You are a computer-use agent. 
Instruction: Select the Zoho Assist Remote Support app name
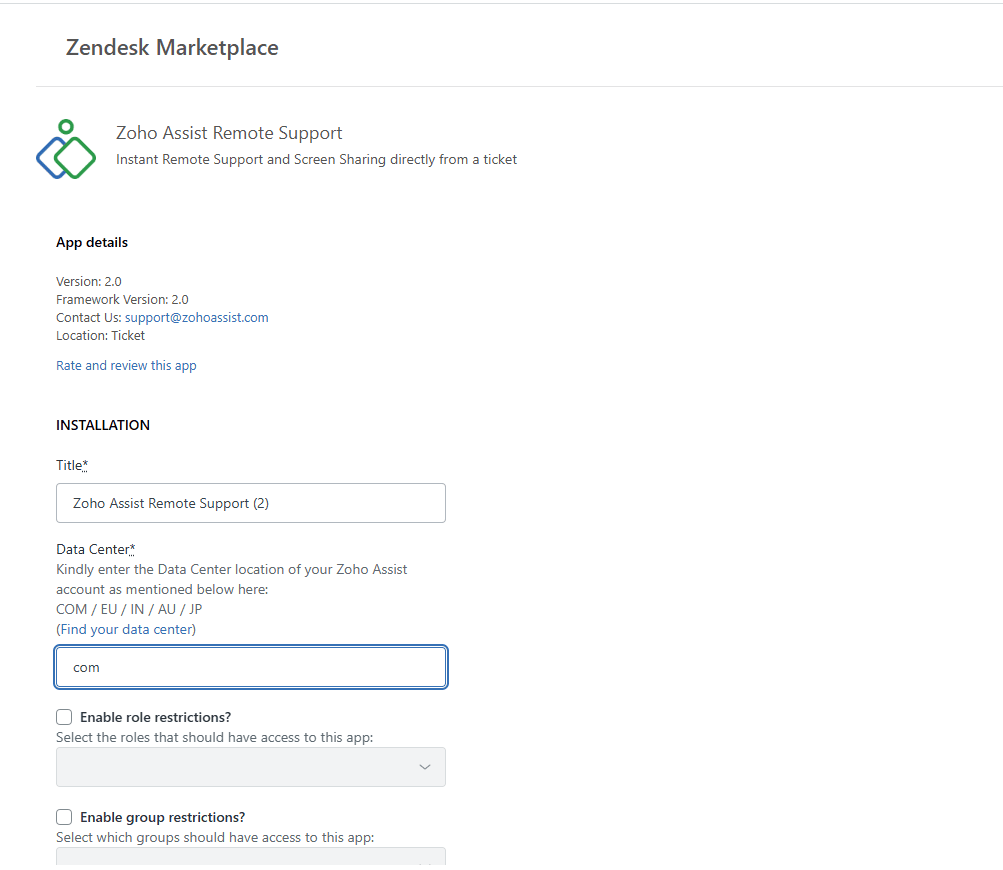(x=229, y=133)
